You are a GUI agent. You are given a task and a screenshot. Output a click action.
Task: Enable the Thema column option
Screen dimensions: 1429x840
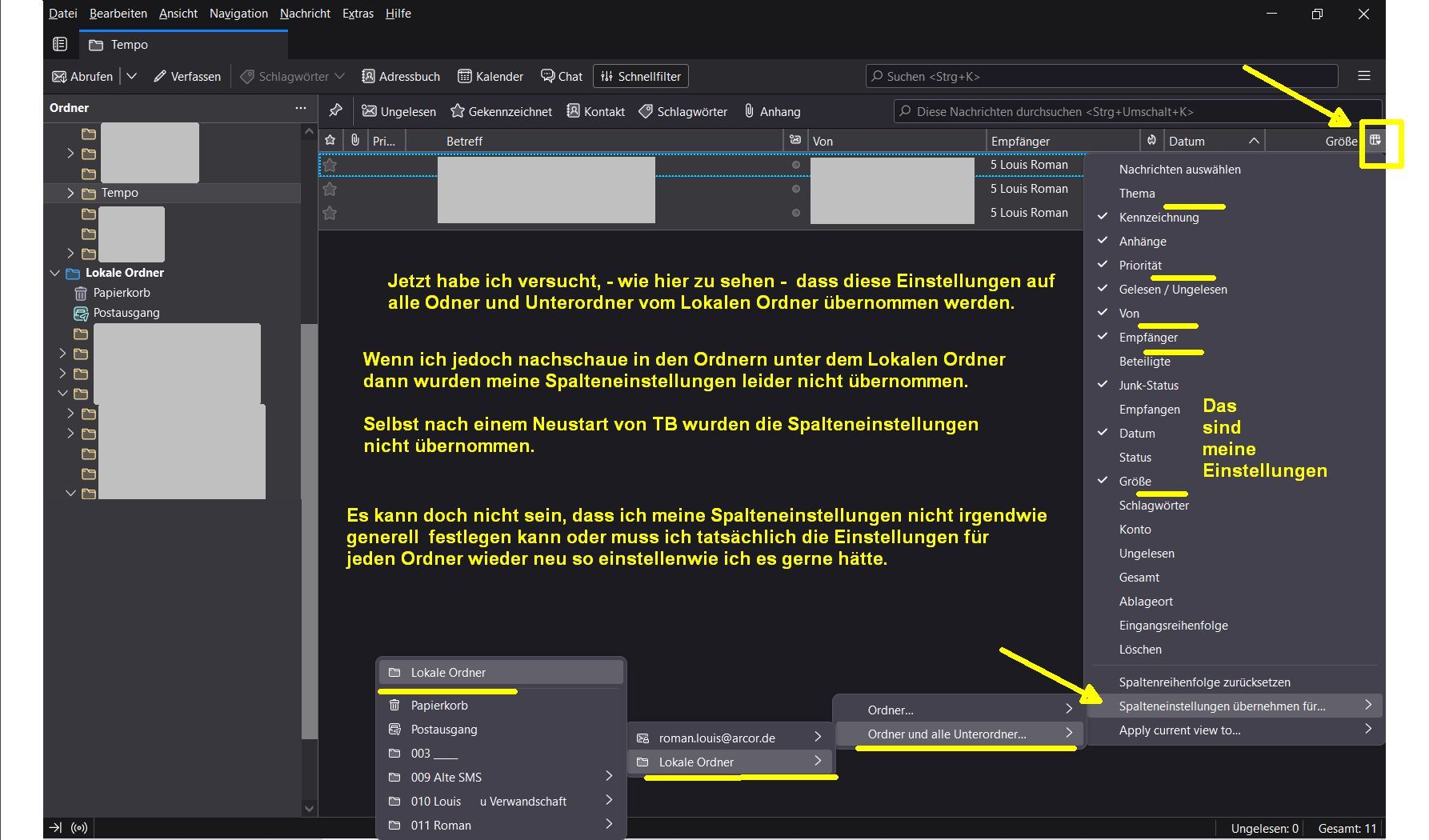click(1136, 194)
